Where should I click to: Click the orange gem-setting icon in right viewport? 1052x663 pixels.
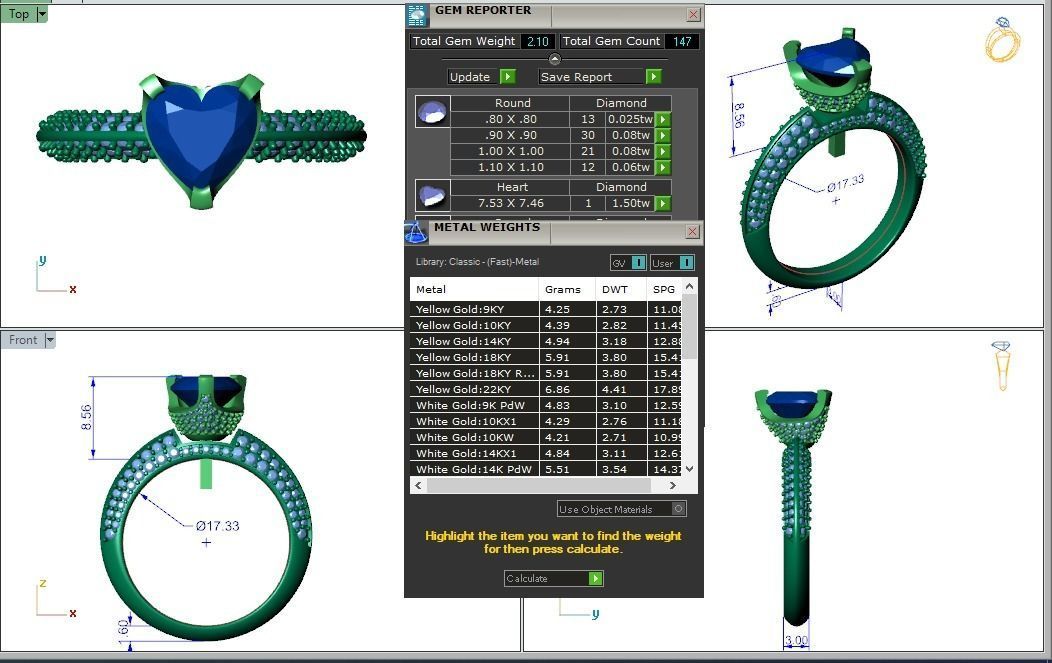[1002, 366]
